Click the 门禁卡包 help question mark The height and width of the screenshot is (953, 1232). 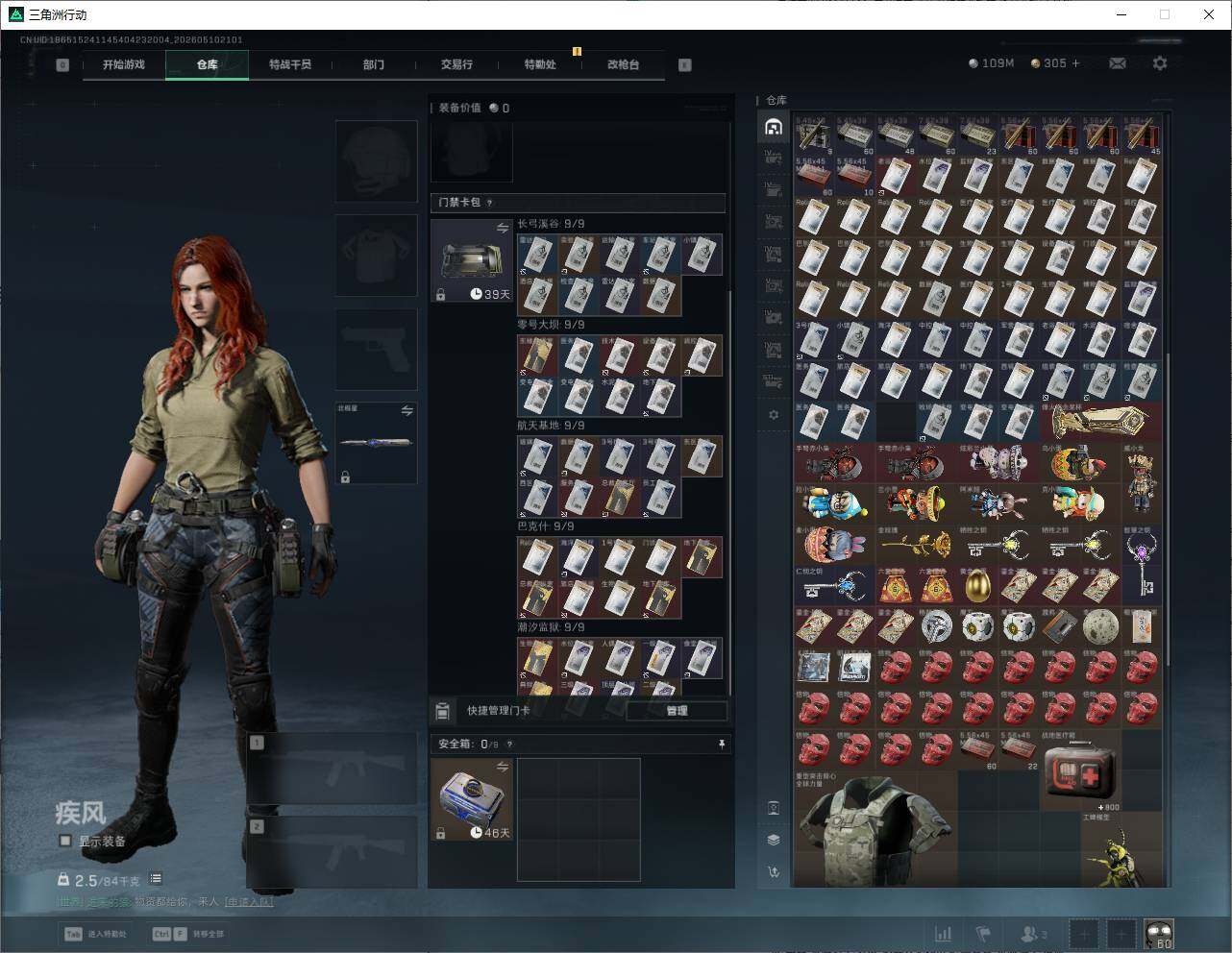[490, 203]
